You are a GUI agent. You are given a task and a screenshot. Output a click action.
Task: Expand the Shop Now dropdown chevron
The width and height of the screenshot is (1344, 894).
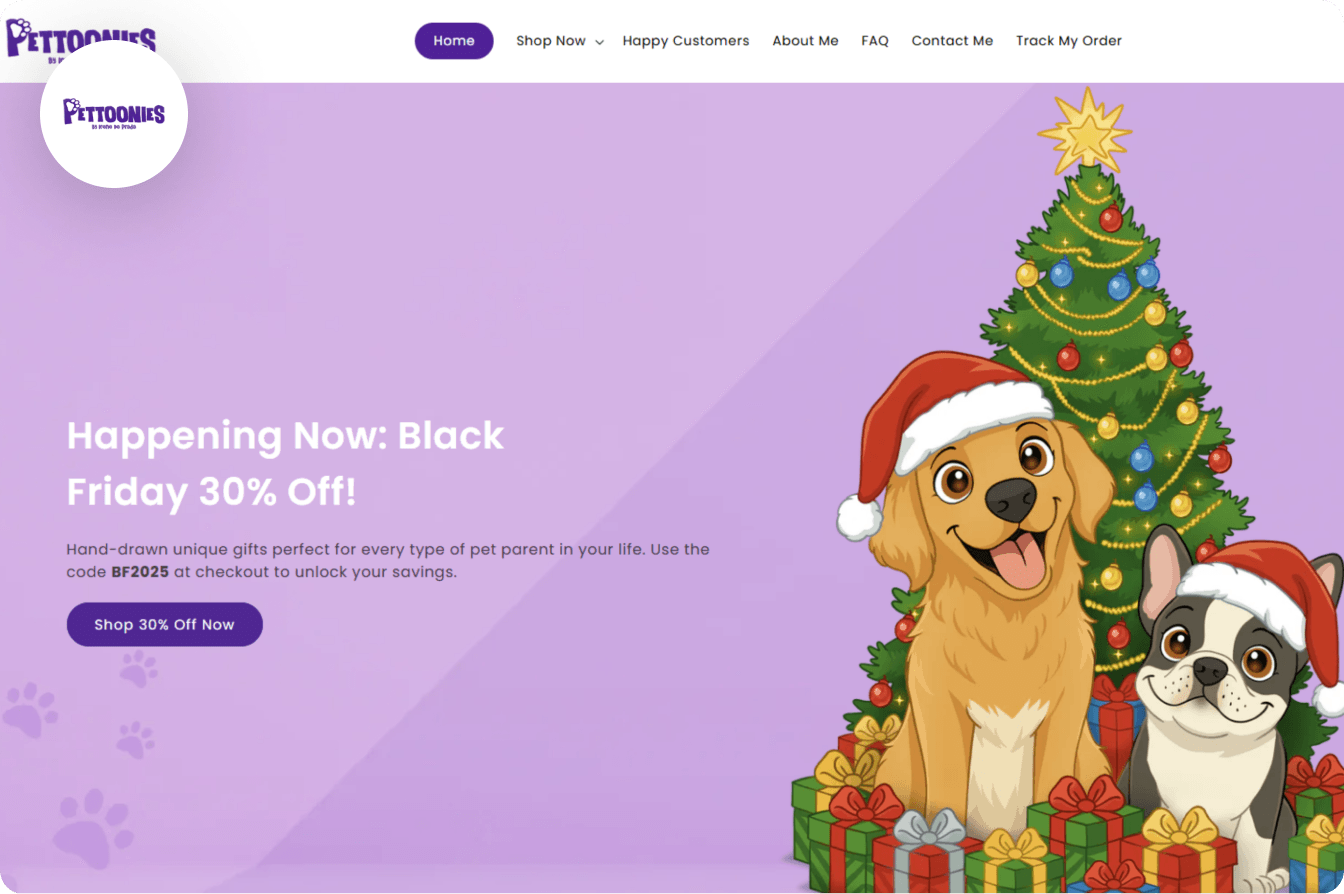pyautogui.click(x=599, y=42)
